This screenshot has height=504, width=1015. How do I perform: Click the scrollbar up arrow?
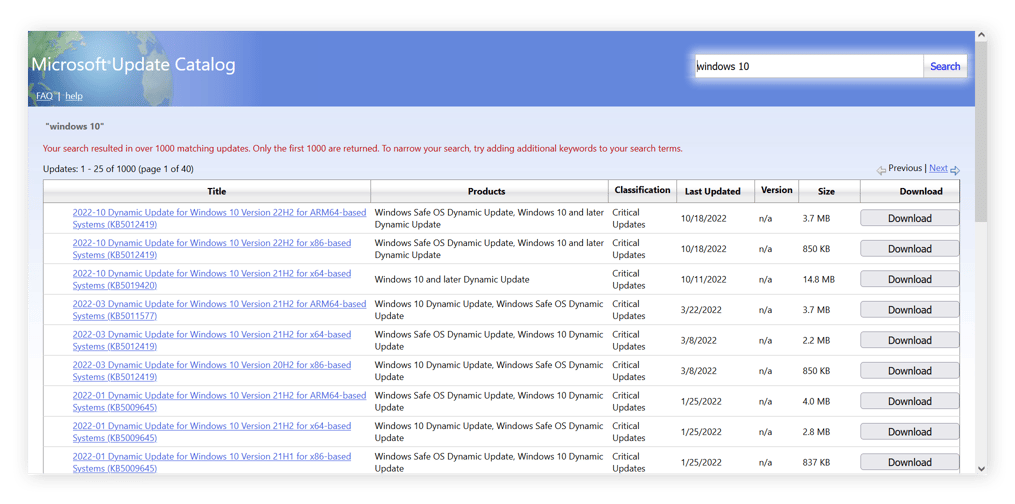tap(981, 37)
